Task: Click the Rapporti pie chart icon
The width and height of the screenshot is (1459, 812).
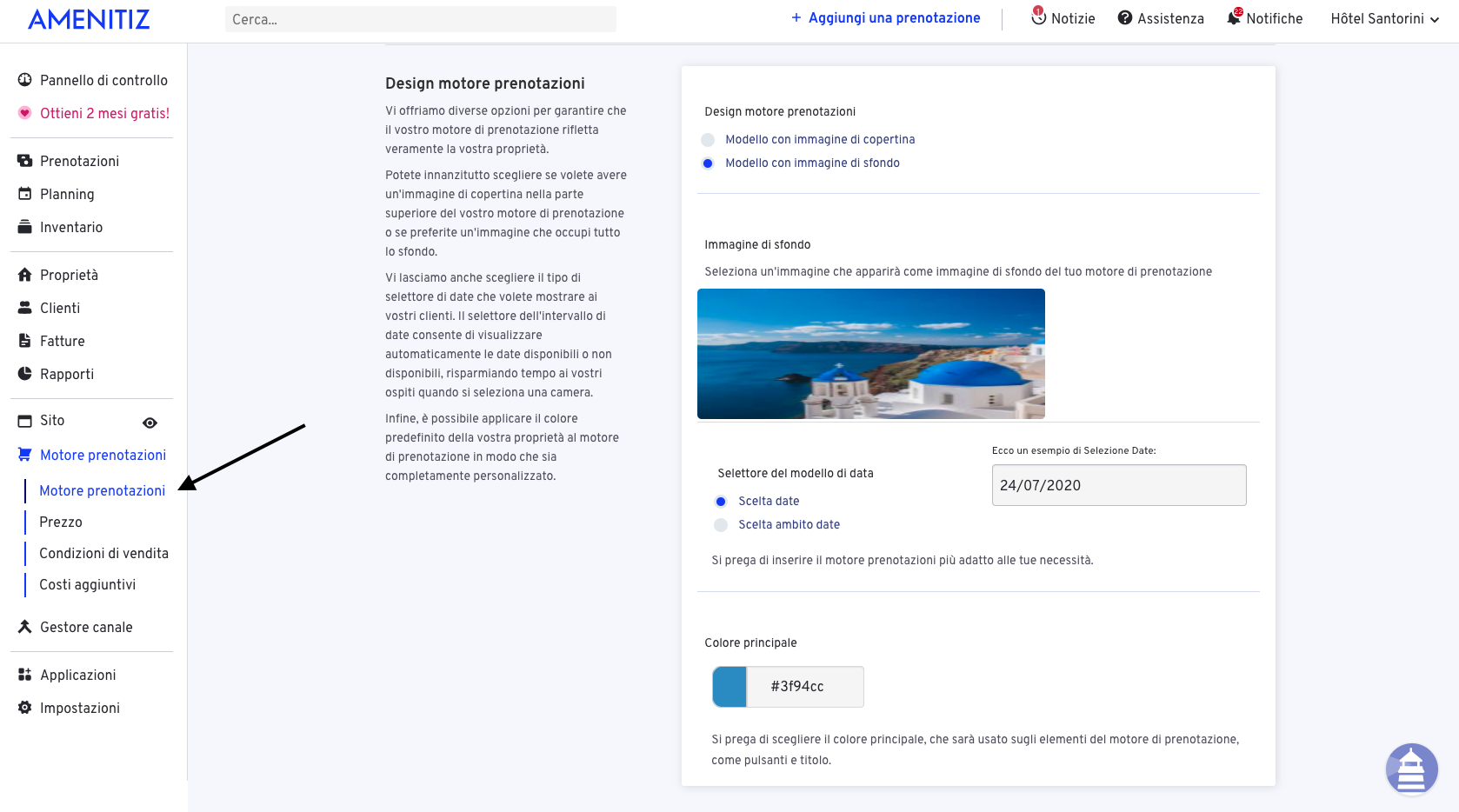Action: click(x=25, y=374)
